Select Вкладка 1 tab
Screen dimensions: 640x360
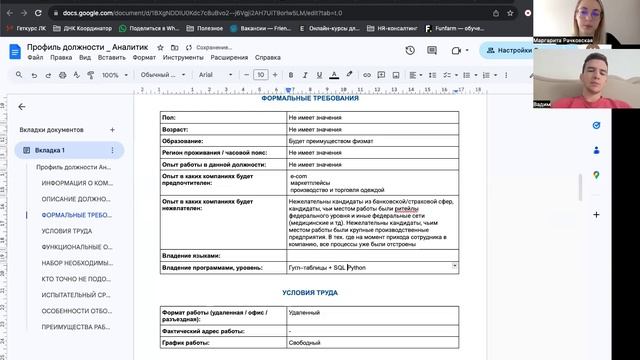tap(69, 150)
